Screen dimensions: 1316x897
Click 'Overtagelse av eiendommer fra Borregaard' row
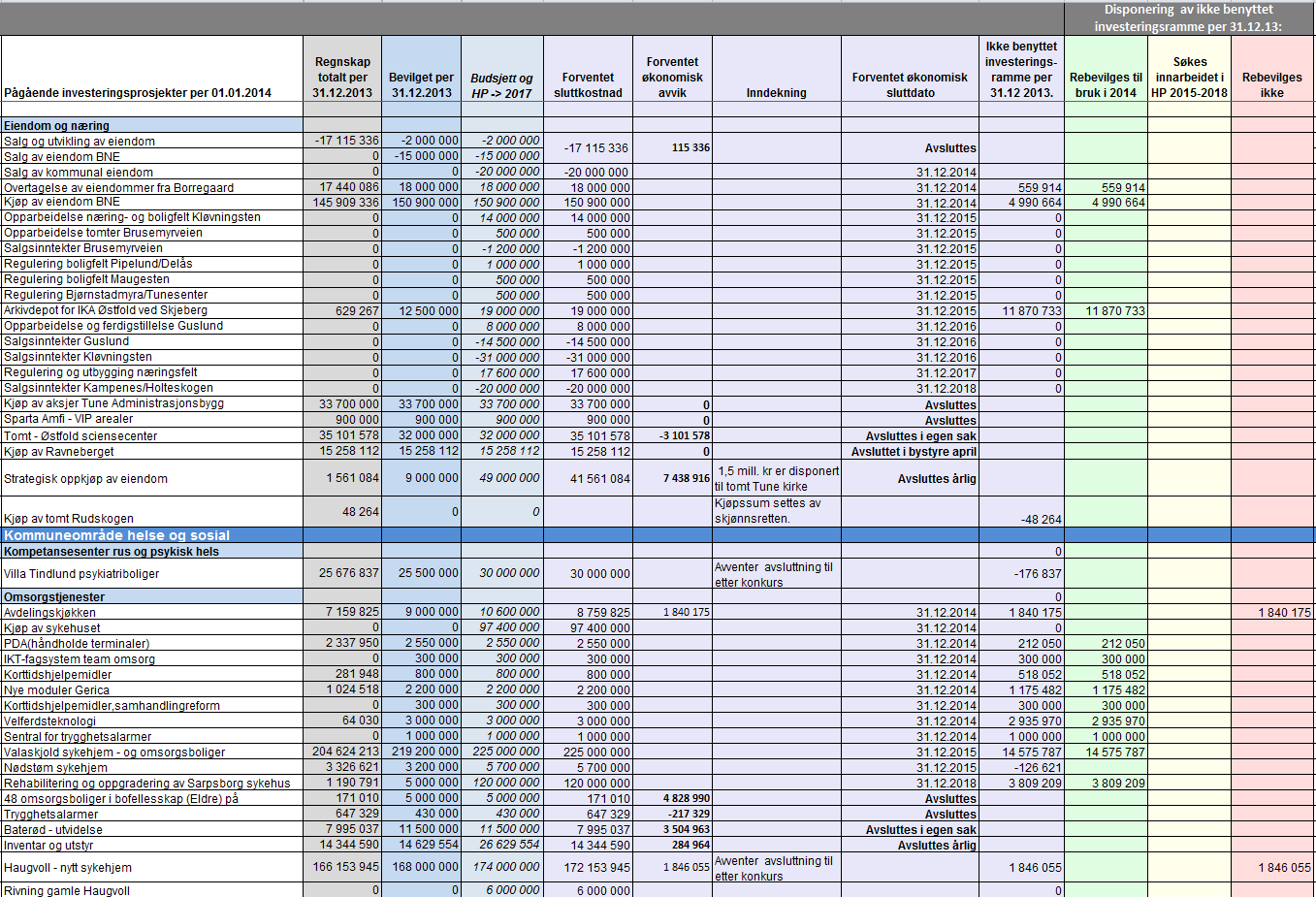click(x=118, y=188)
